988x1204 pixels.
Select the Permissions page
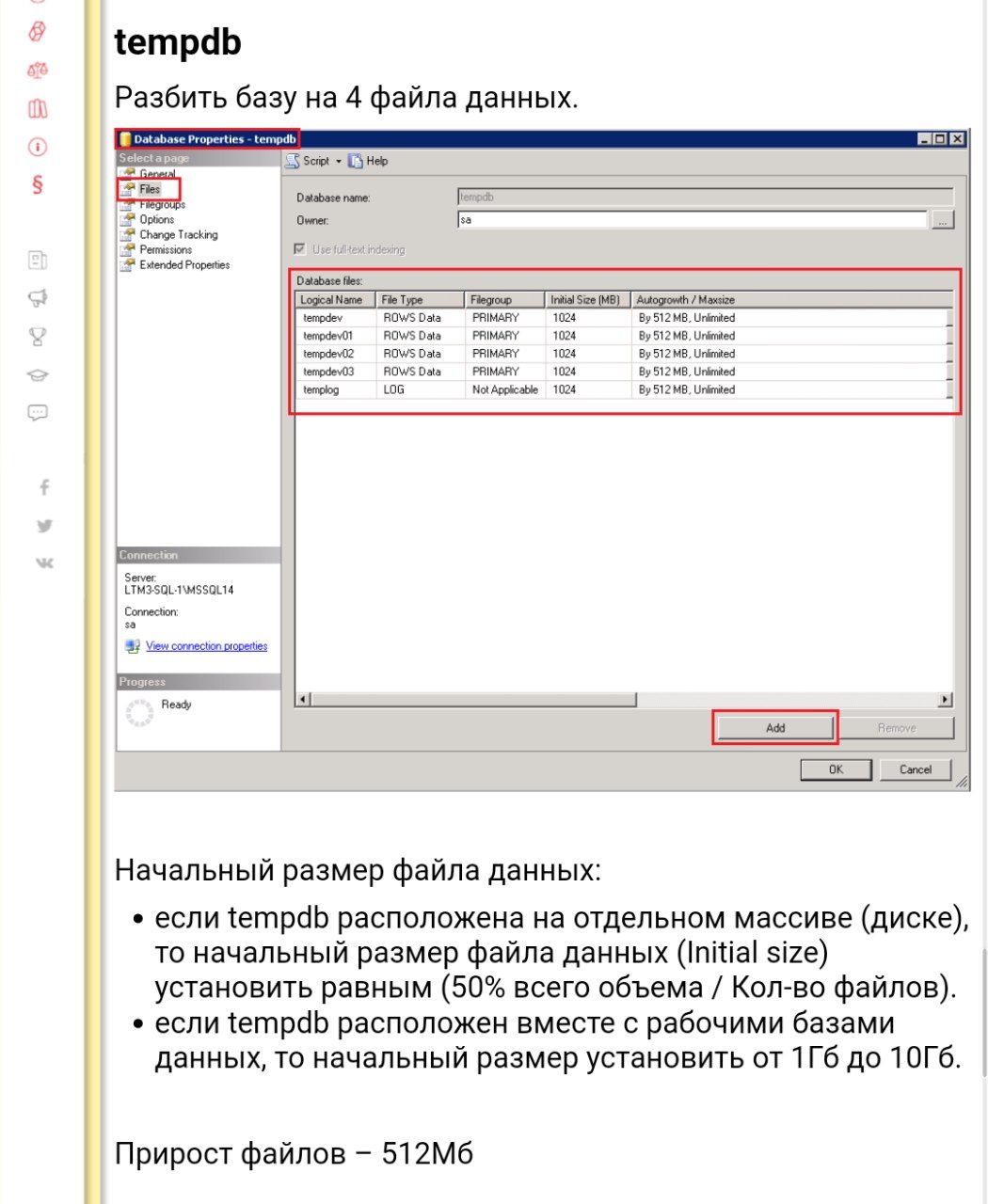166,249
